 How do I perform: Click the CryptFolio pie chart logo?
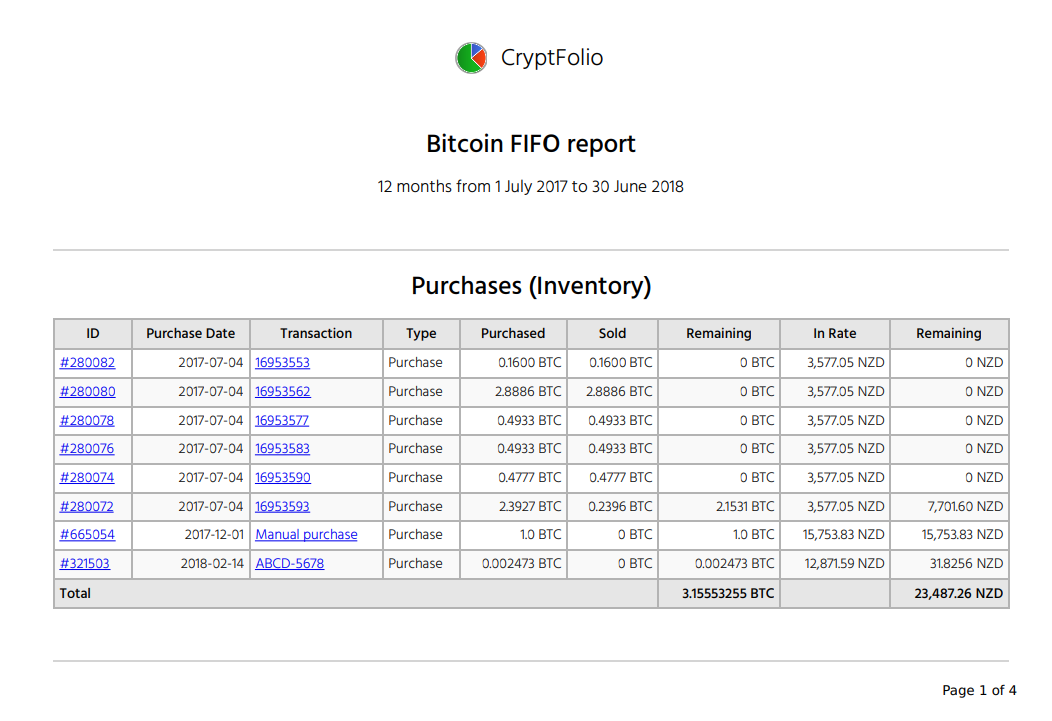click(470, 57)
